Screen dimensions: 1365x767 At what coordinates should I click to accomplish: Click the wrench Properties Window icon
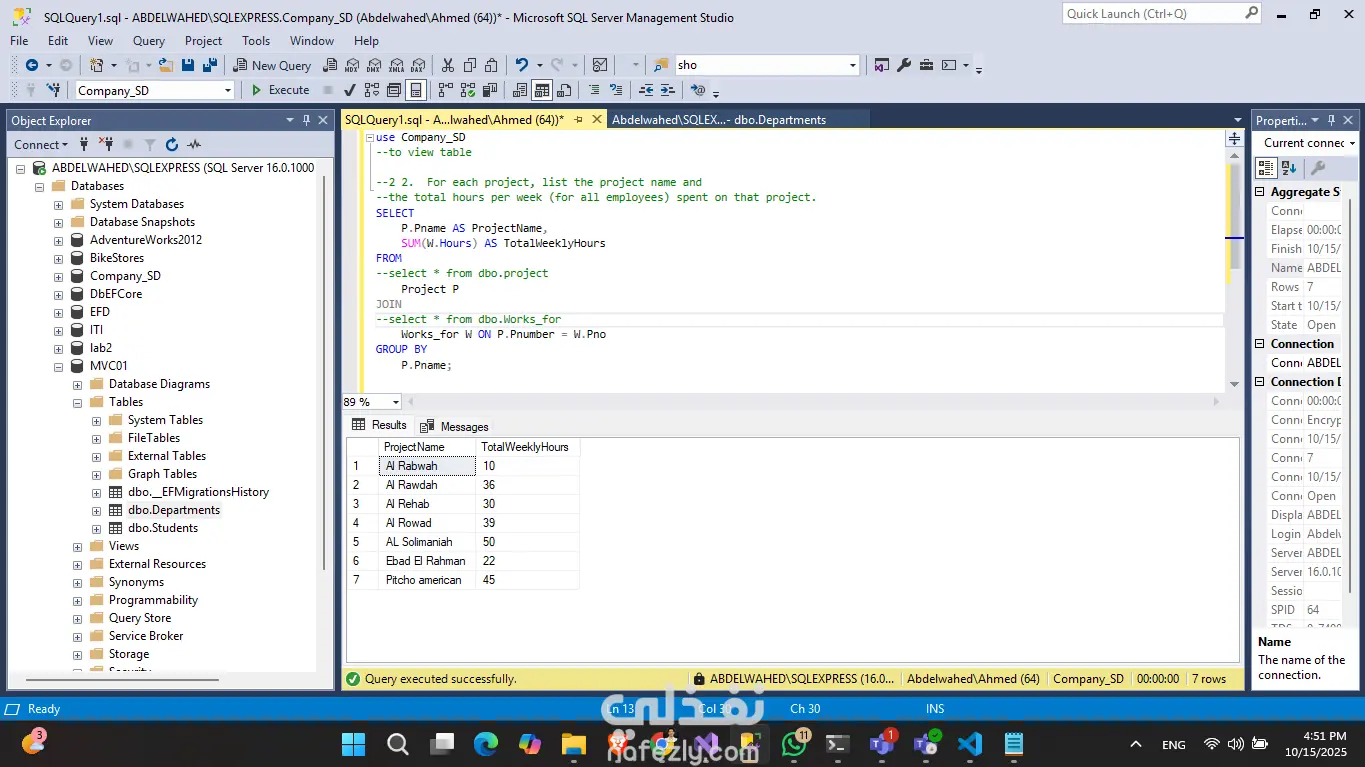904,65
